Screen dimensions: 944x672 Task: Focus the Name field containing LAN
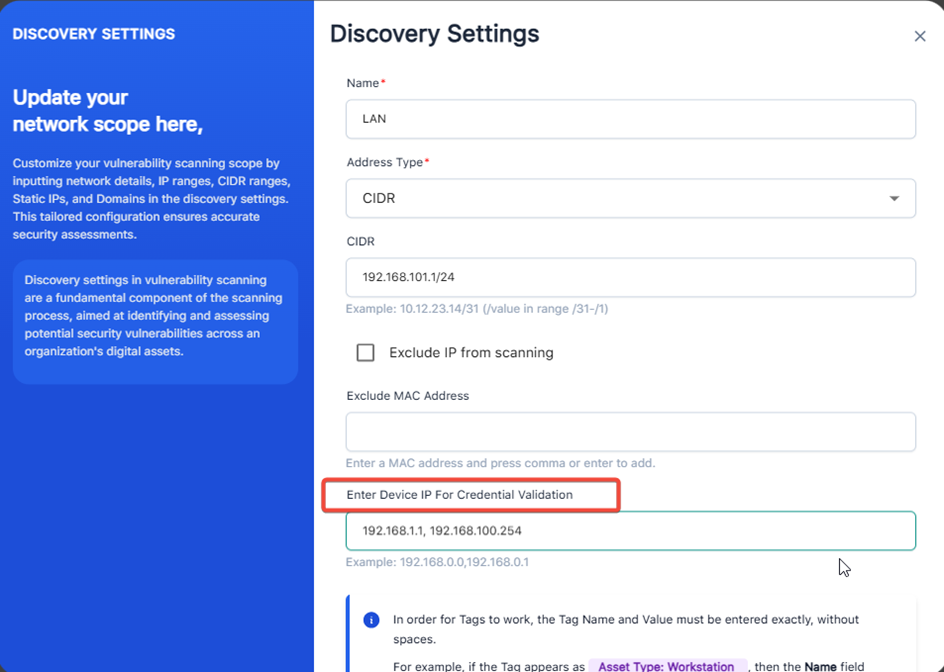(630, 119)
